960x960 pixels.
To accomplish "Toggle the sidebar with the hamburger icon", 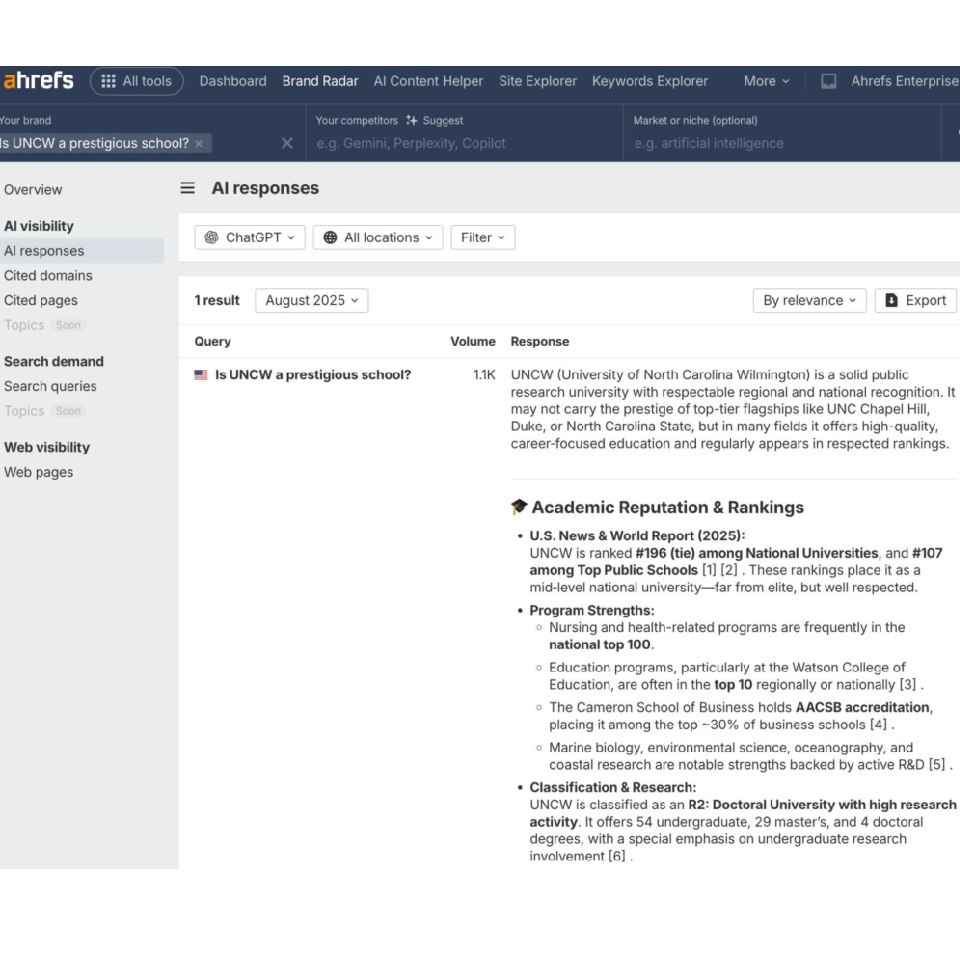I will (x=187, y=188).
